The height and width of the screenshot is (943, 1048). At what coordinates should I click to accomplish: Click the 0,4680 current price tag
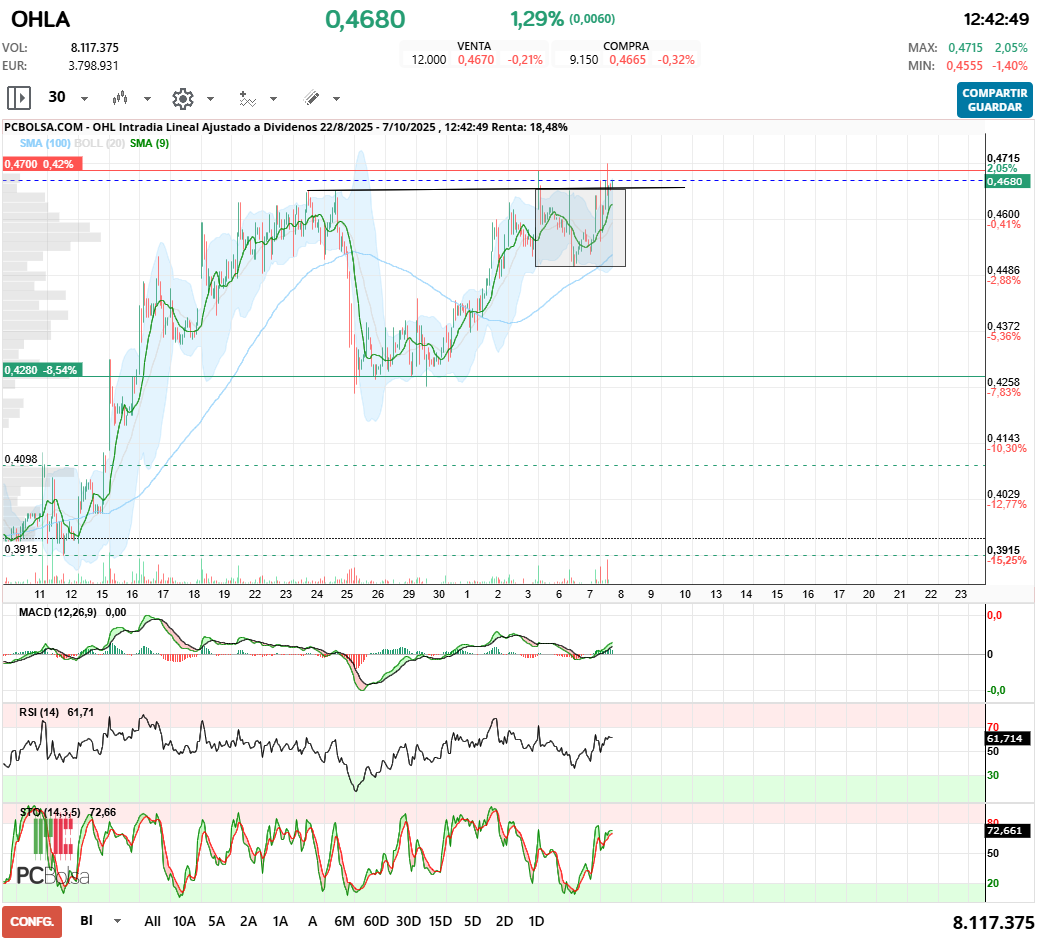tap(1008, 181)
